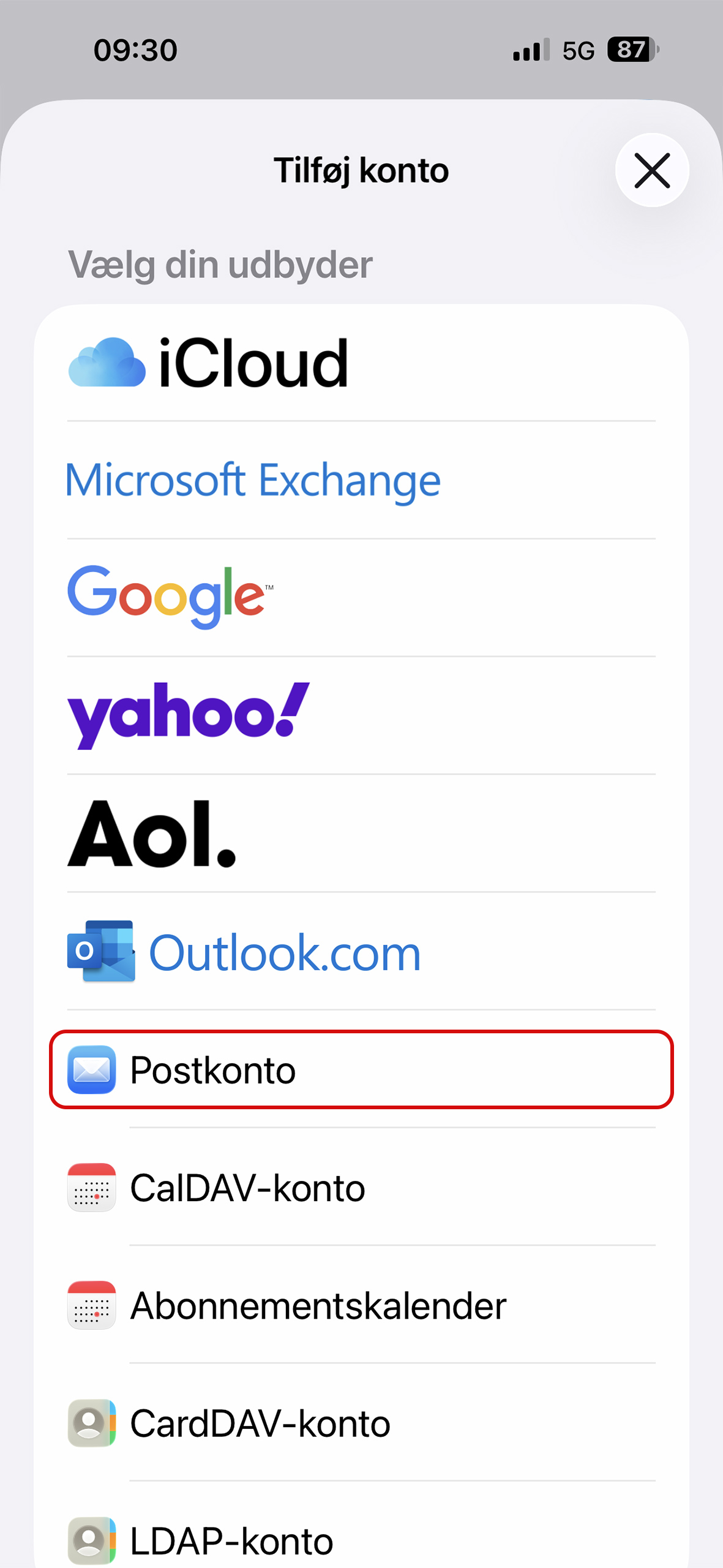The height and width of the screenshot is (1568, 723).
Task: Choose Microsoft Exchange as provider
Action: (361, 480)
